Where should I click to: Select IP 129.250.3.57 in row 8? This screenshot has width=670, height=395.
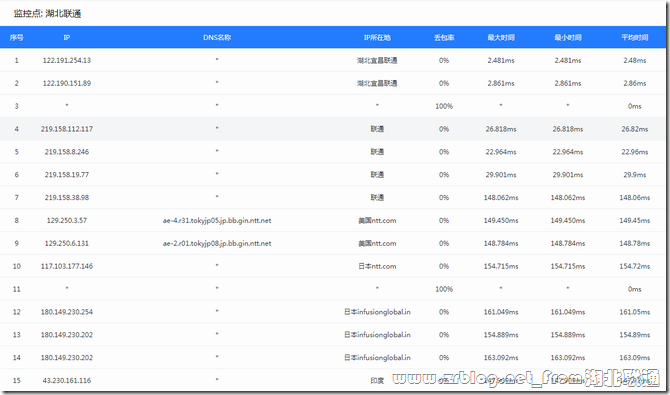pyautogui.click(x=67, y=221)
